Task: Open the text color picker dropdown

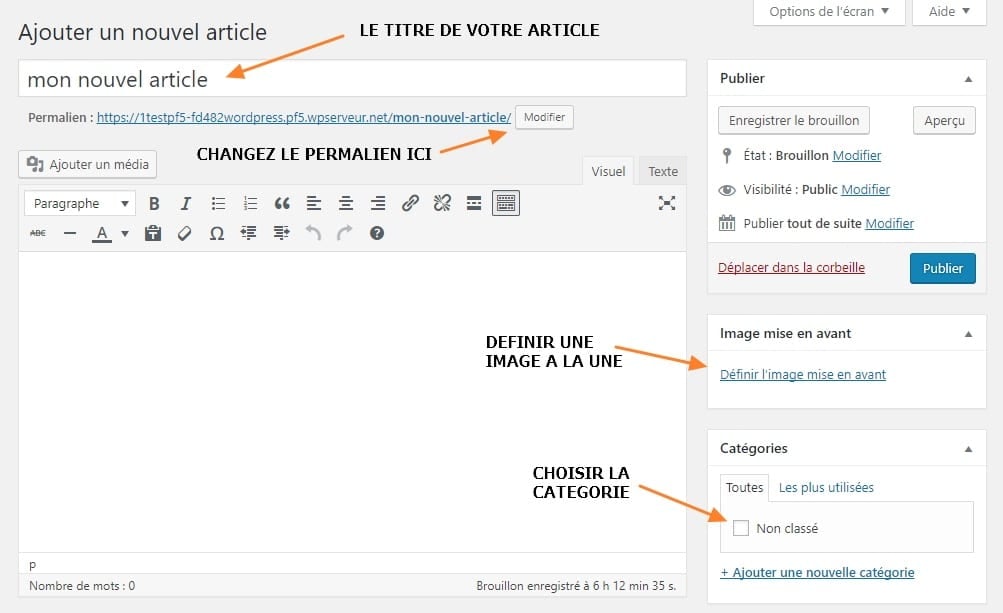Action: click(x=122, y=232)
